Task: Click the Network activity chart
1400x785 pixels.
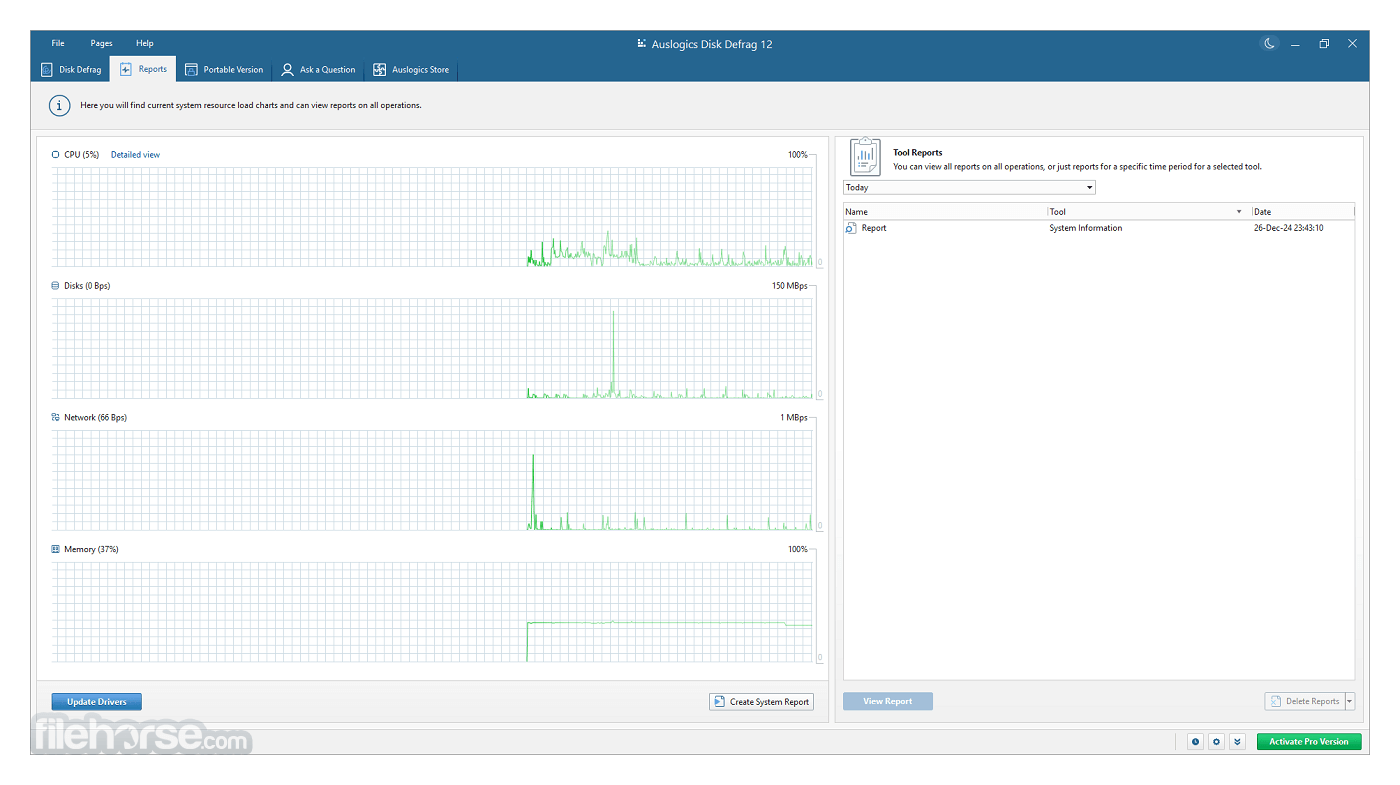Action: tap(433, 480)
